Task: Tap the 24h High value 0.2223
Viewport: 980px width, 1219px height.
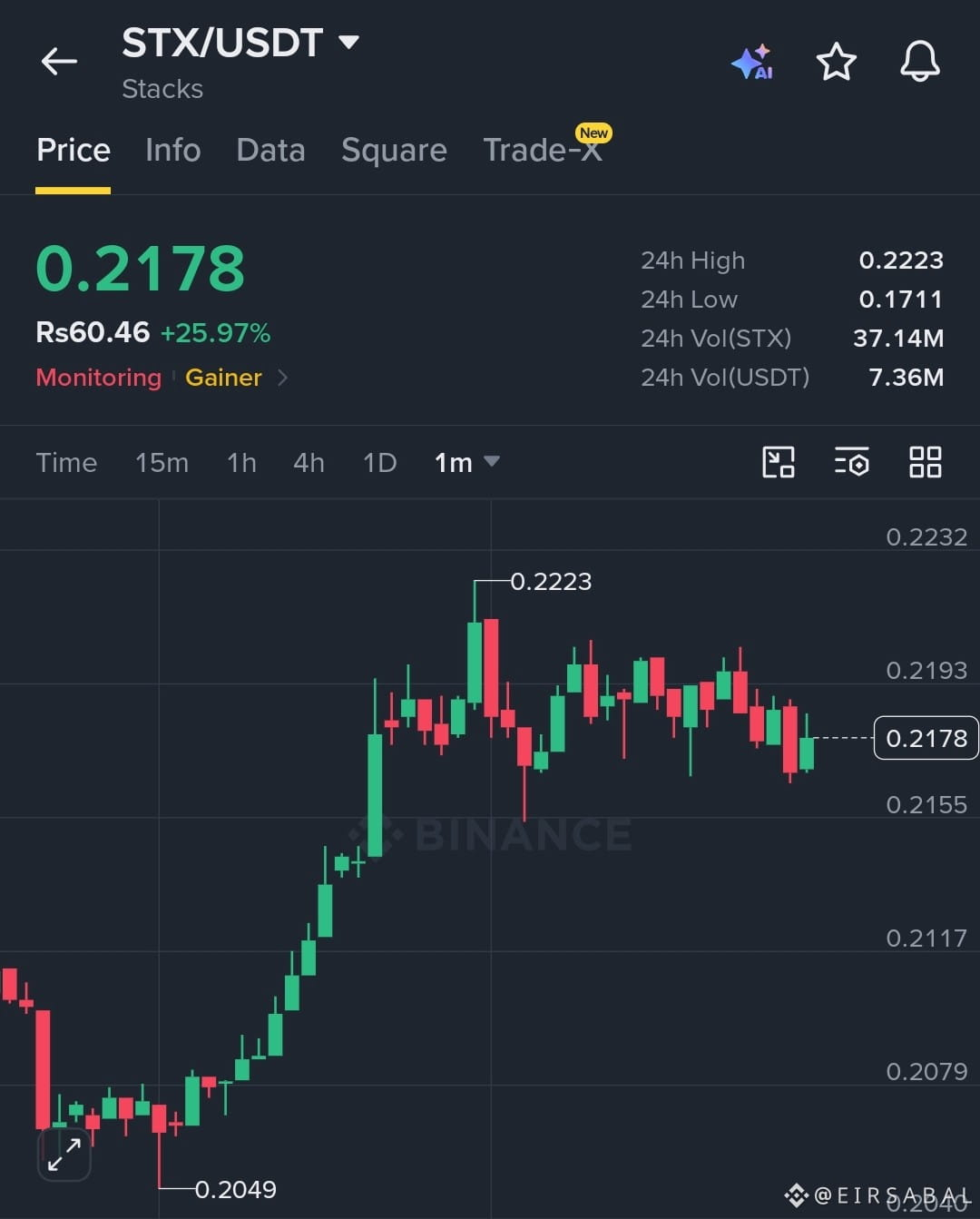Action: (901, 261)
